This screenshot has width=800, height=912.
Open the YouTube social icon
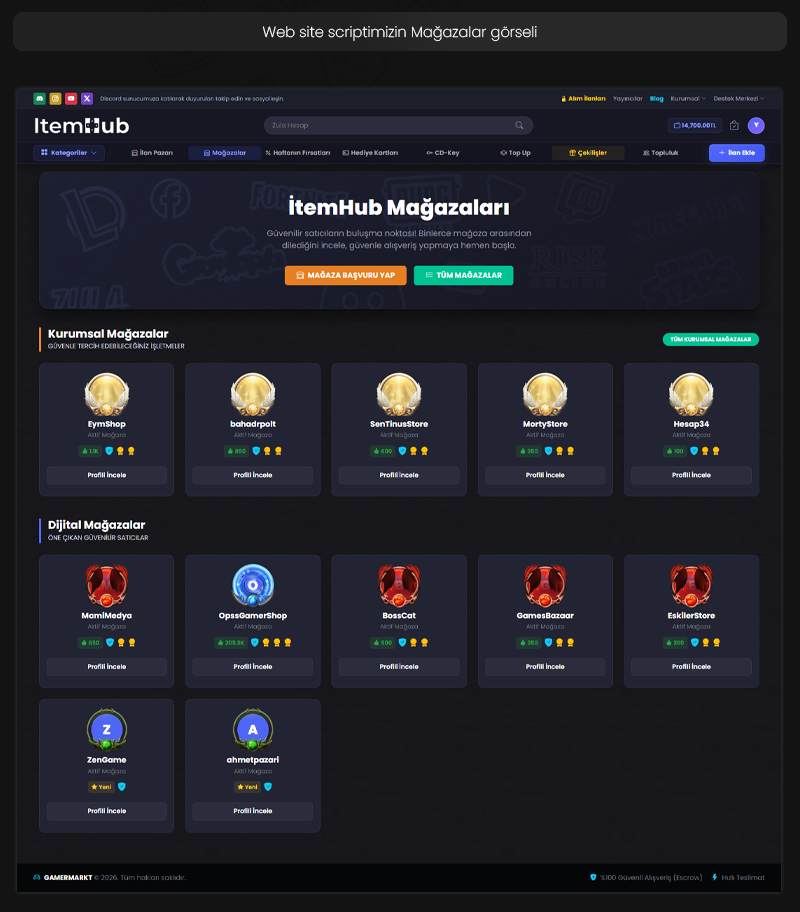pyautogui.click(x=71, y=99)
